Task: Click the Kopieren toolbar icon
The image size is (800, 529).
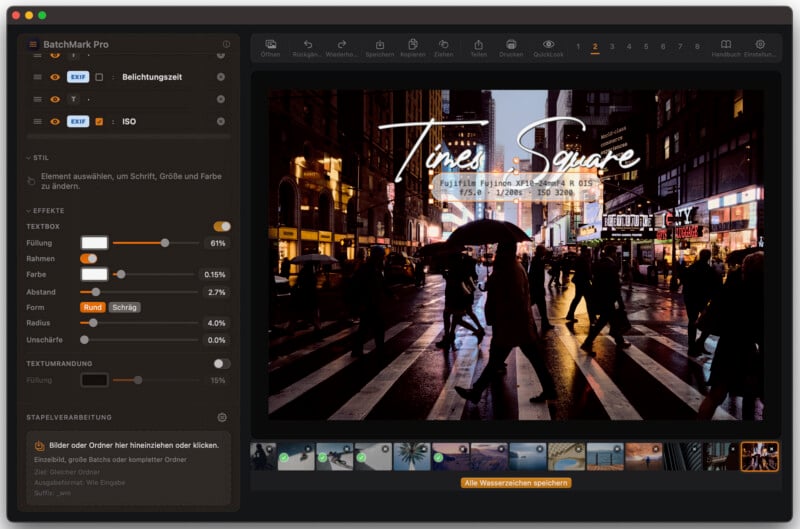Action: click(x=413, y=45)
